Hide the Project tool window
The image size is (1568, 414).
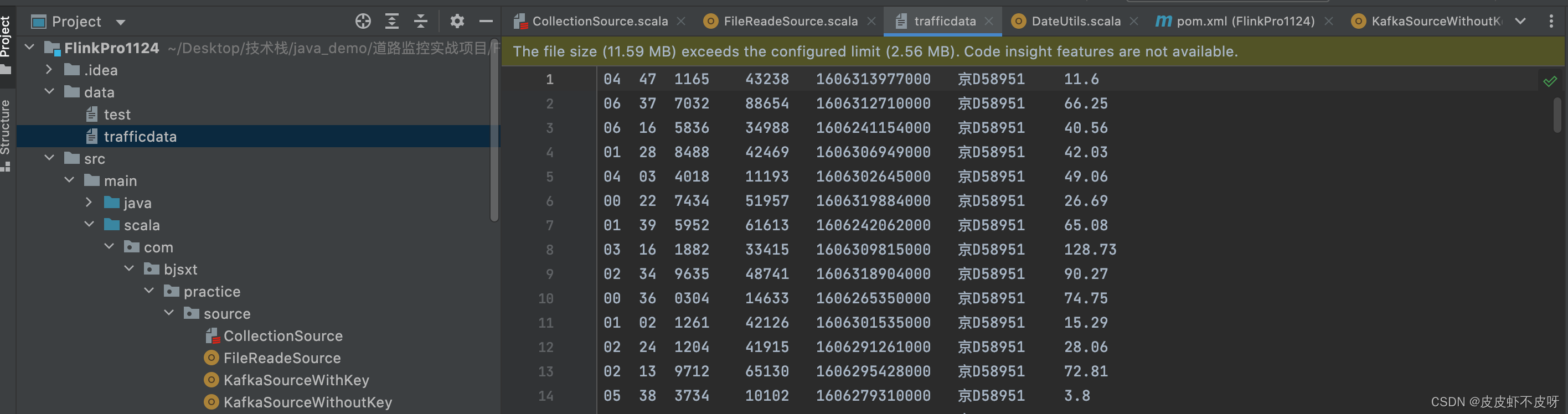486,21
